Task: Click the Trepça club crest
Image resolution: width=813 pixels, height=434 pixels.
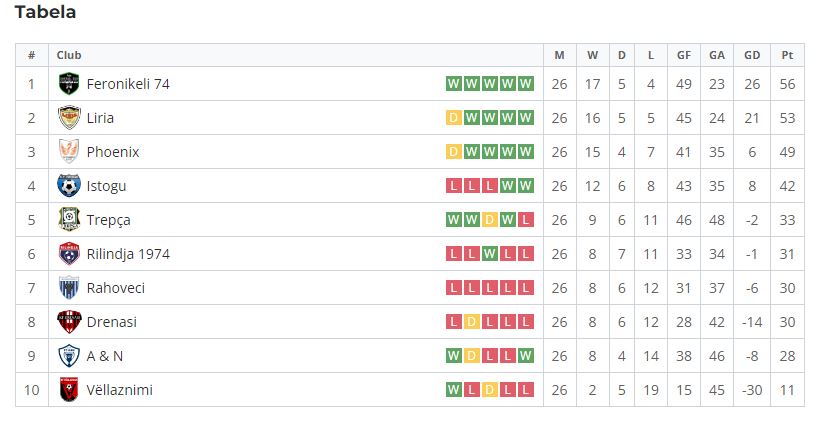Action: tap(68, 220)
